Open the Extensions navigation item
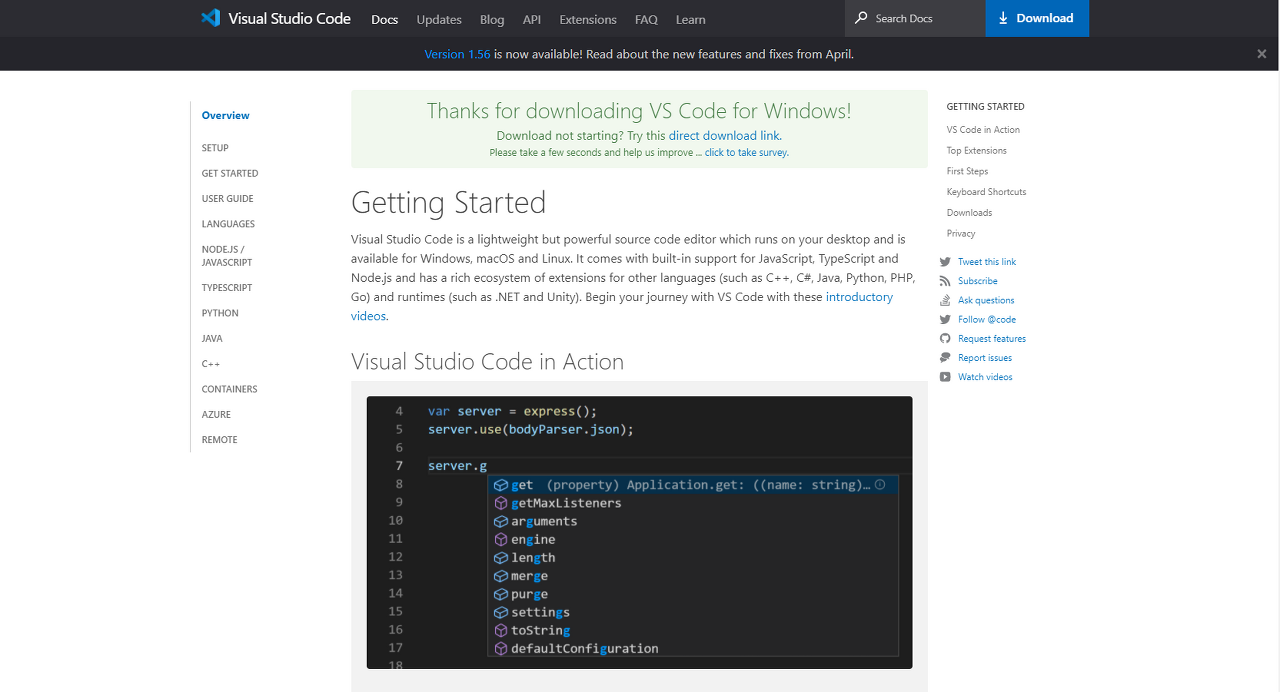1280x692 pixels. [x=588, y=19]
